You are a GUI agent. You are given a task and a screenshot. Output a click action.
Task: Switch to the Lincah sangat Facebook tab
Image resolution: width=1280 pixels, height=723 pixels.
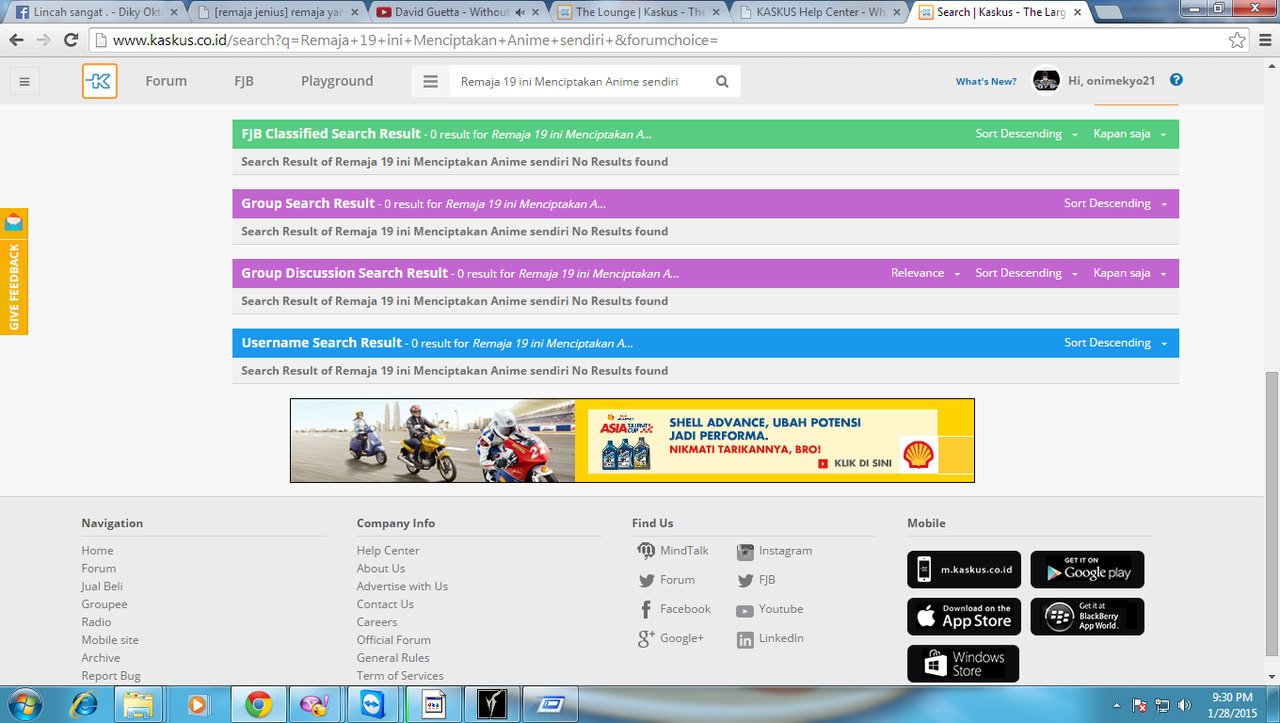pyautogui.click(x=98, y=12)
